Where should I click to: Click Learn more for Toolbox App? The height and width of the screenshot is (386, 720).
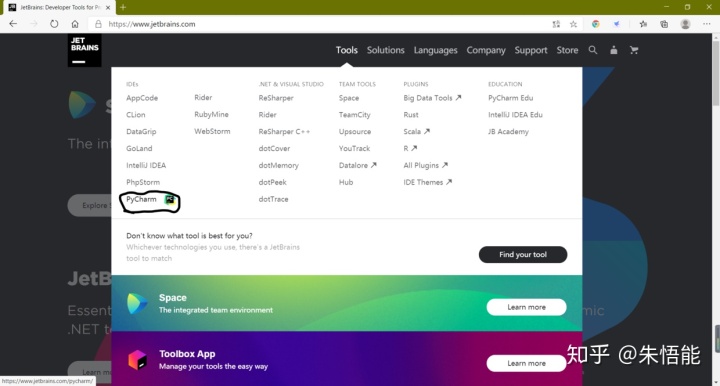point(526,363)
